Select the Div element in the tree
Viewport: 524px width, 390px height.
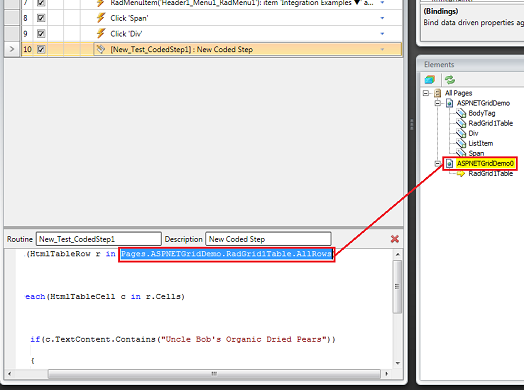coord(473,133)
